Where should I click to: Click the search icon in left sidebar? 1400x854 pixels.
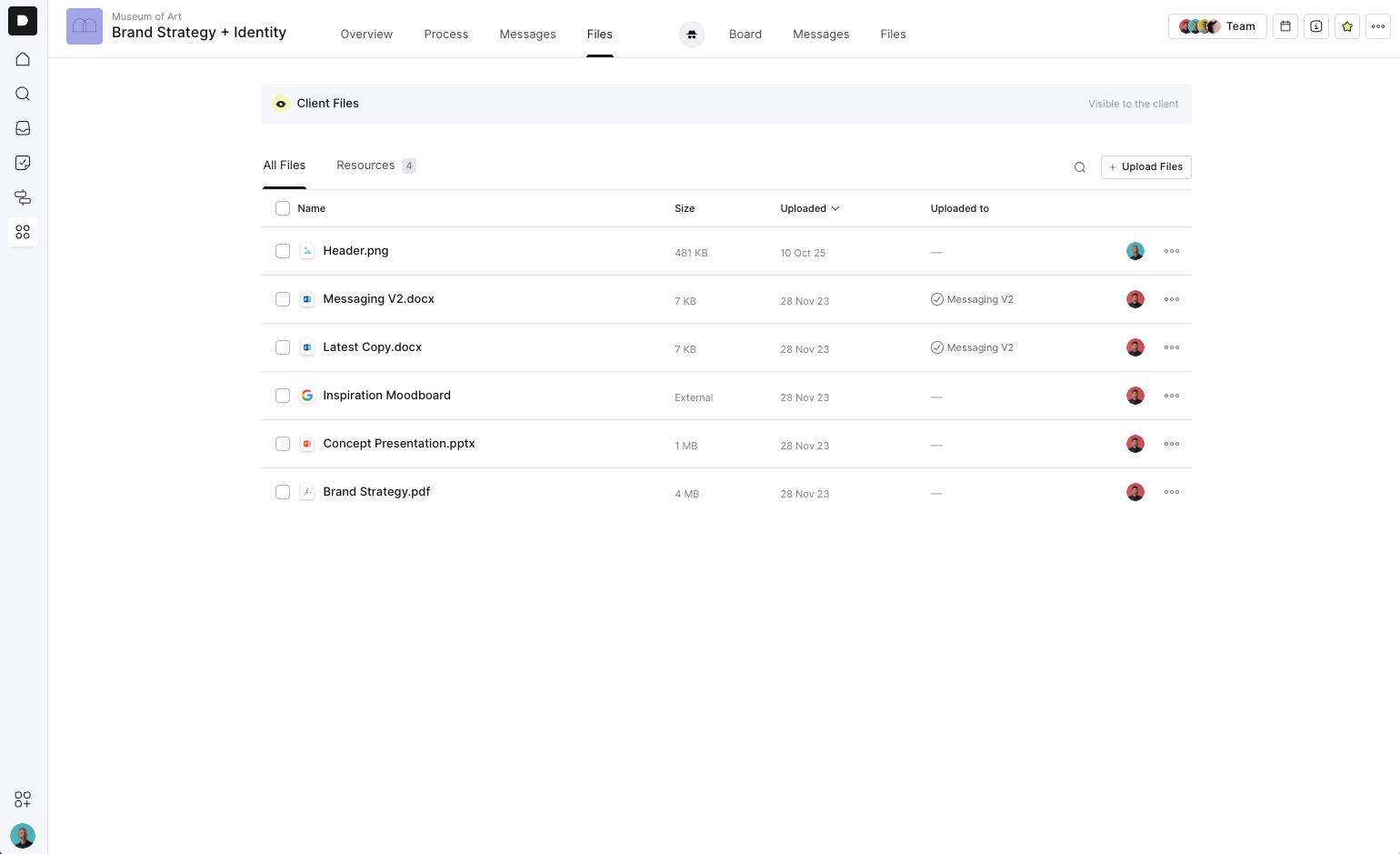tap(23, 94)
